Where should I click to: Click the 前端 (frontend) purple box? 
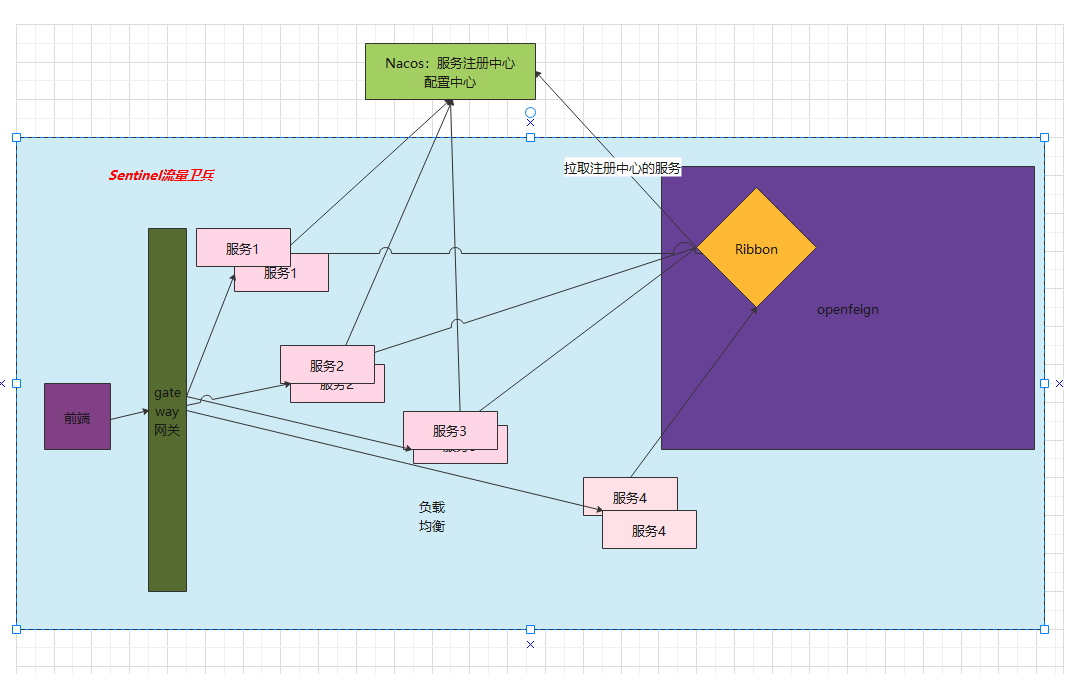click(x=76, y=416)
